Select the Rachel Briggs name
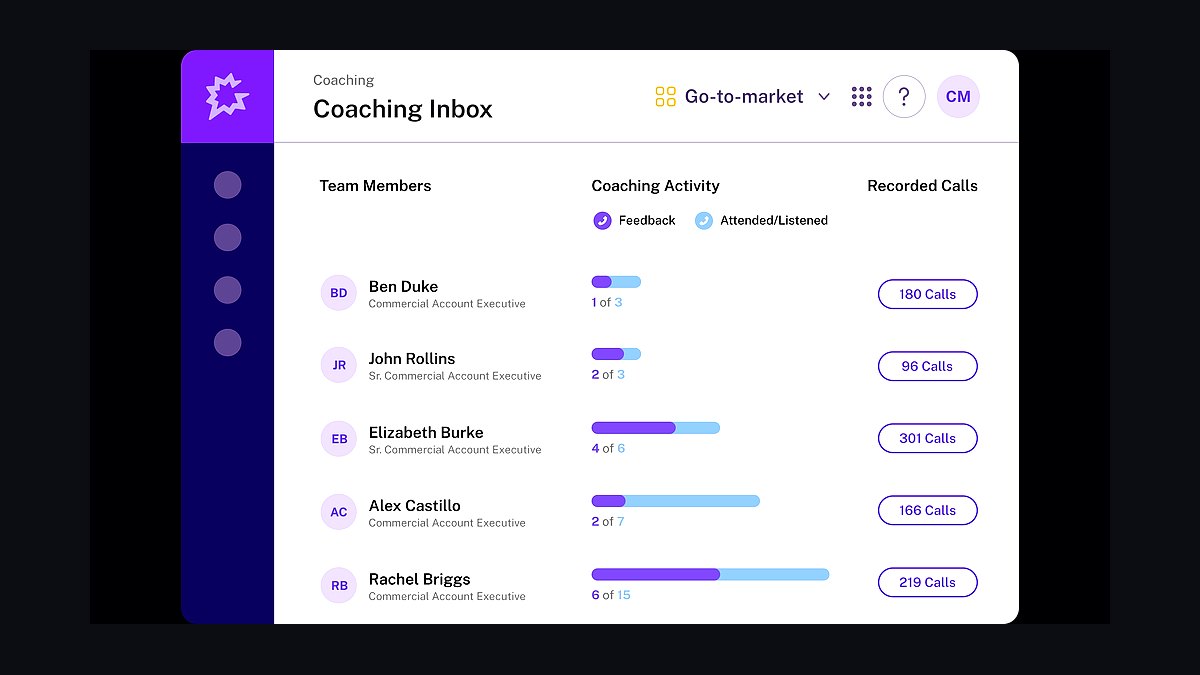 pyautogui.click(x=419, y=579)
